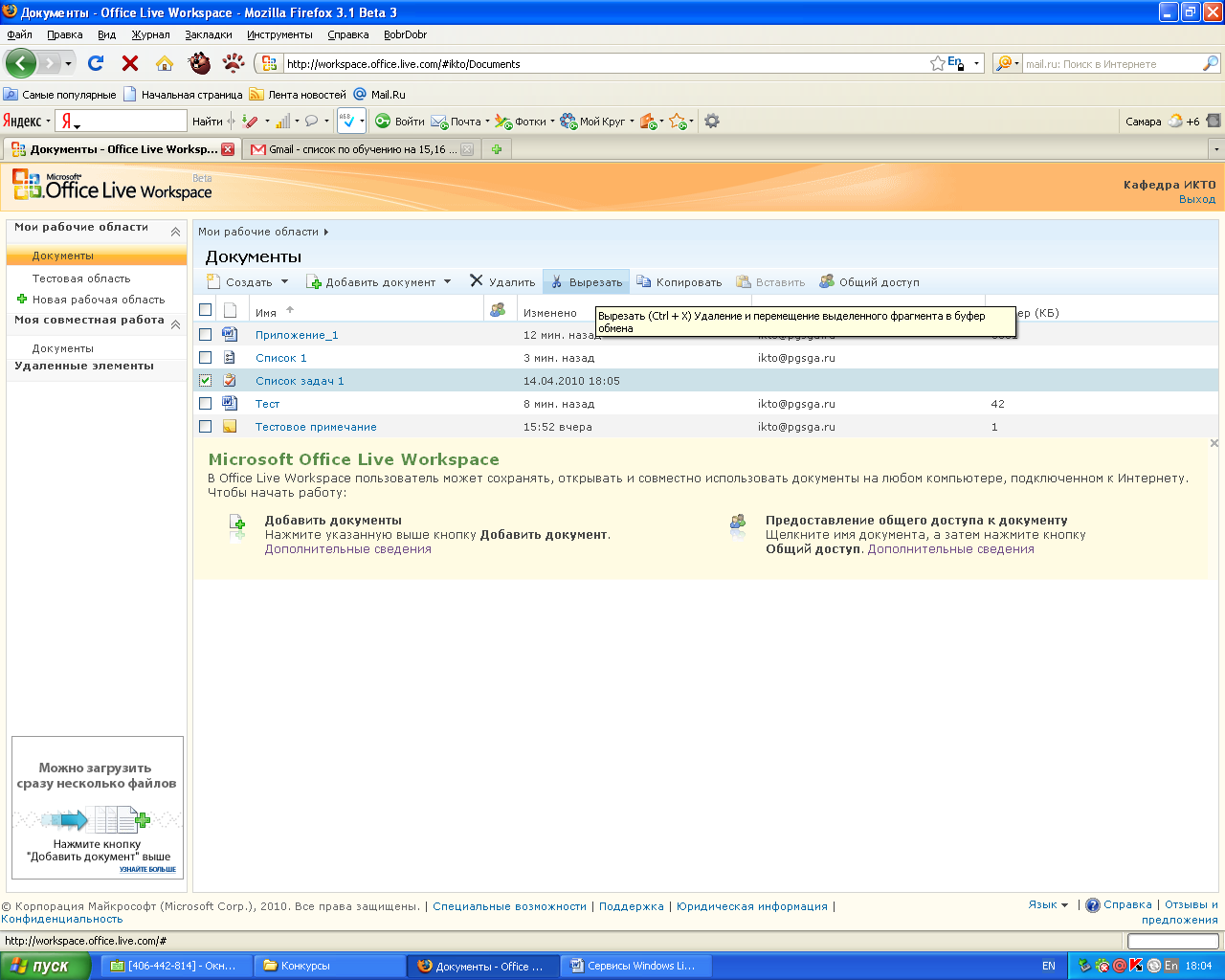Click the Delete X icon in toolbar
The image size is (1225, 980).
[477, 281]
